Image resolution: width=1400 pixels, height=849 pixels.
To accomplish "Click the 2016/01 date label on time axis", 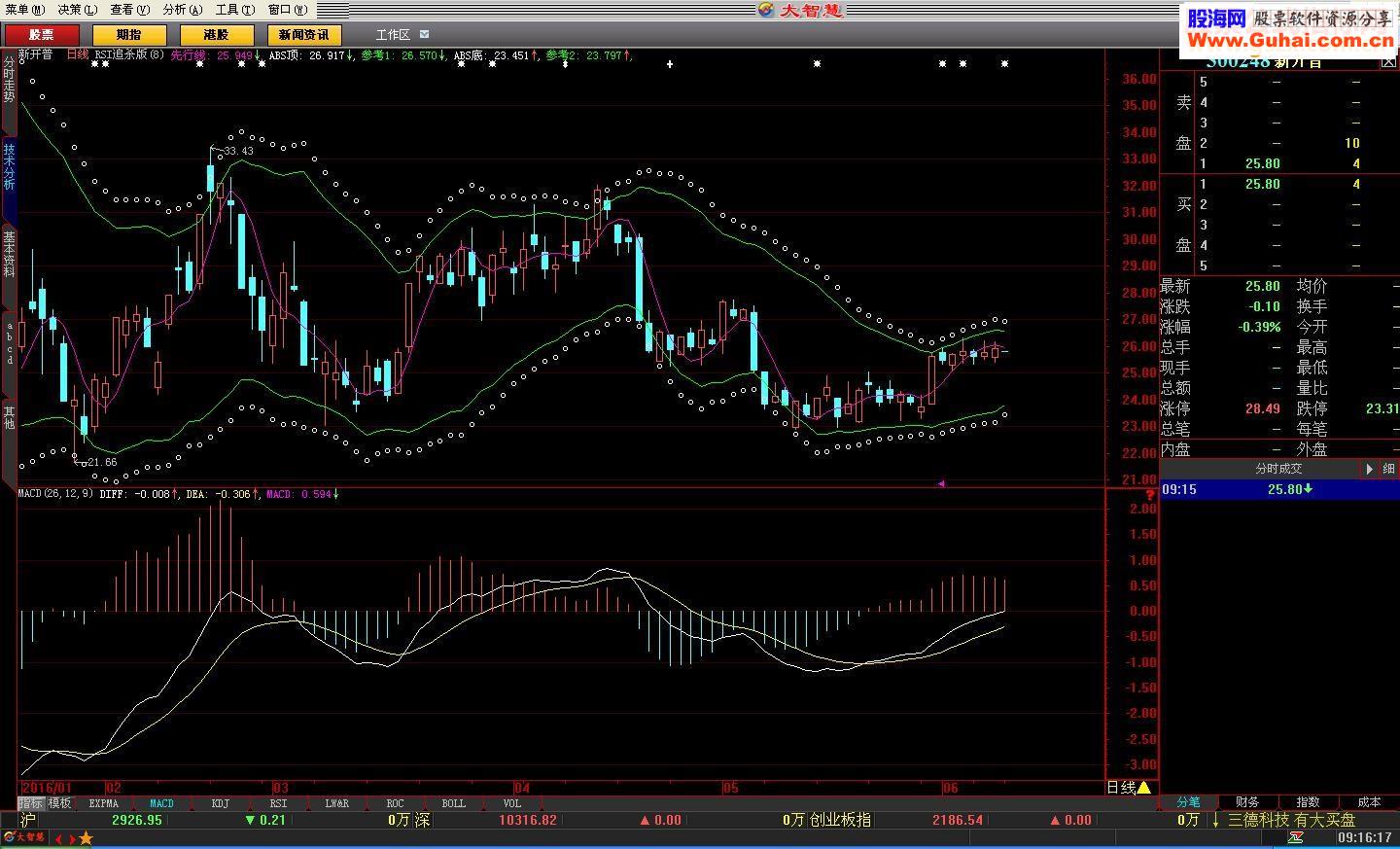I will tap(47, 787).
